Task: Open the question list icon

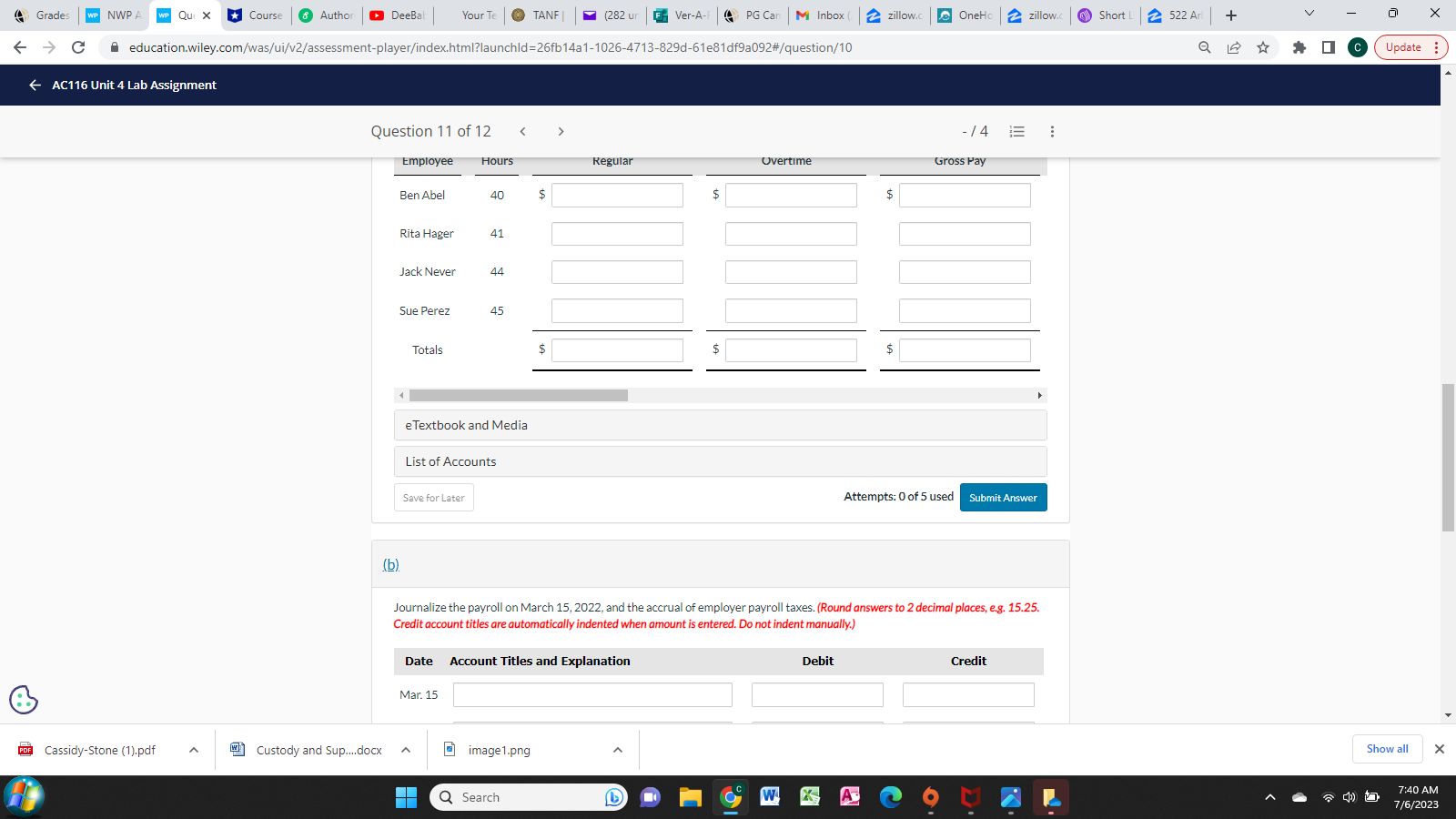Action: (1016, 131)
